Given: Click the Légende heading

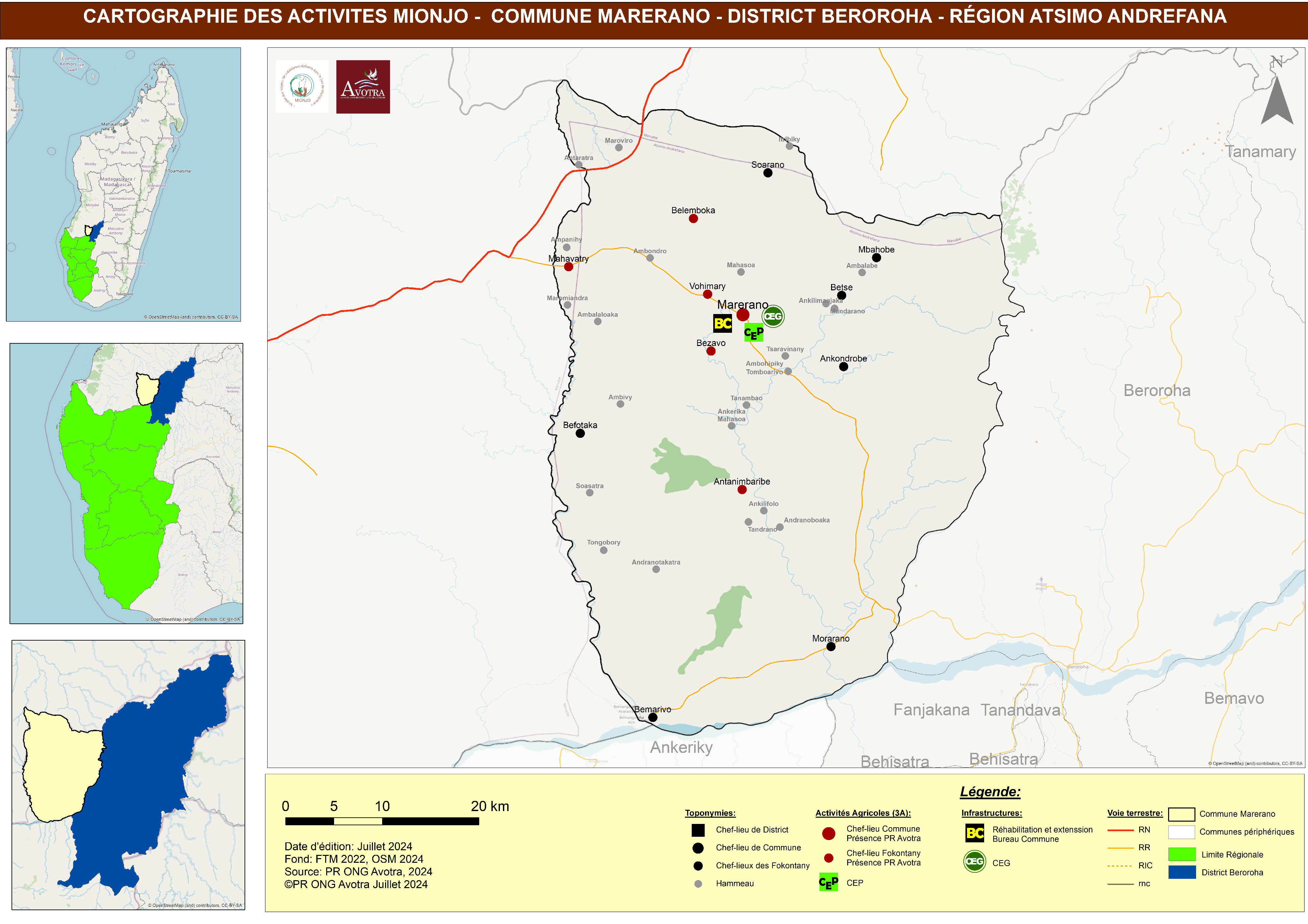Looking at the screenshot, I should click(990, 791).
